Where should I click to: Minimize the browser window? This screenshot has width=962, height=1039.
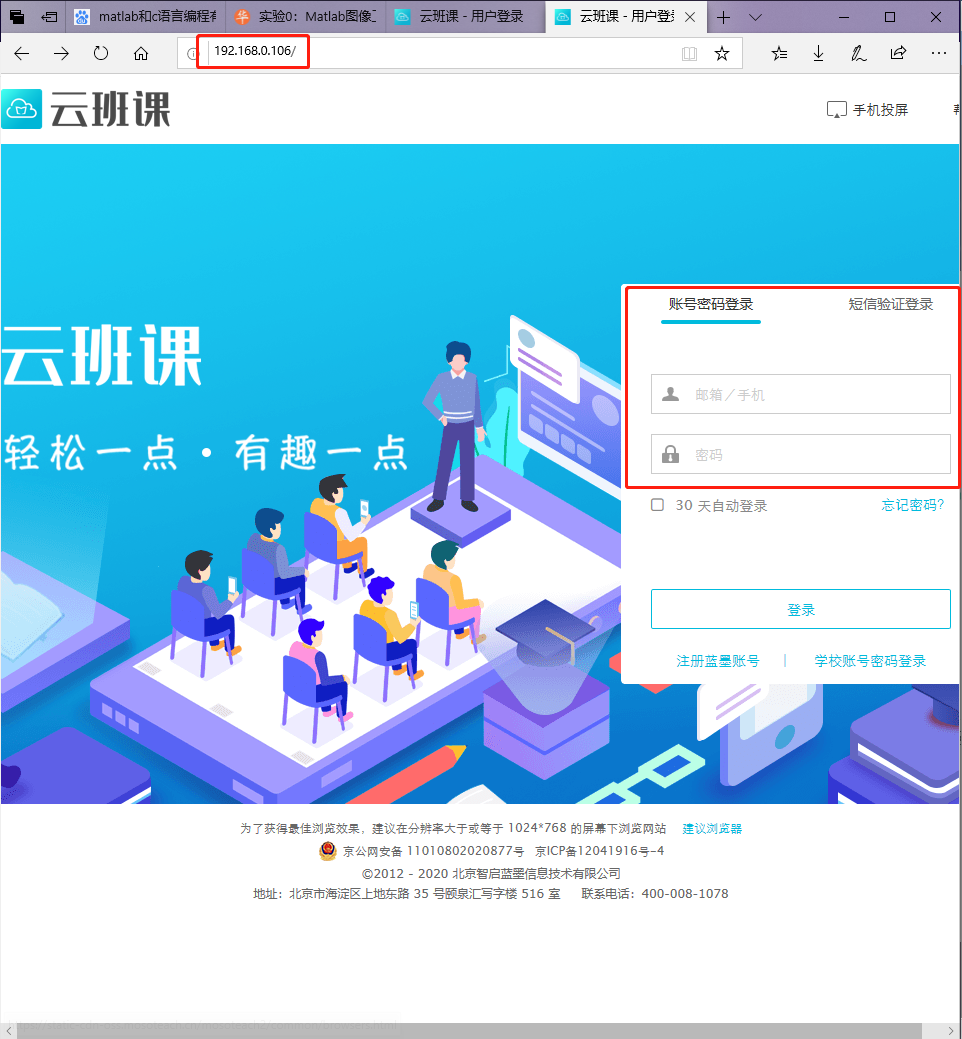click(x=844, y=17)
